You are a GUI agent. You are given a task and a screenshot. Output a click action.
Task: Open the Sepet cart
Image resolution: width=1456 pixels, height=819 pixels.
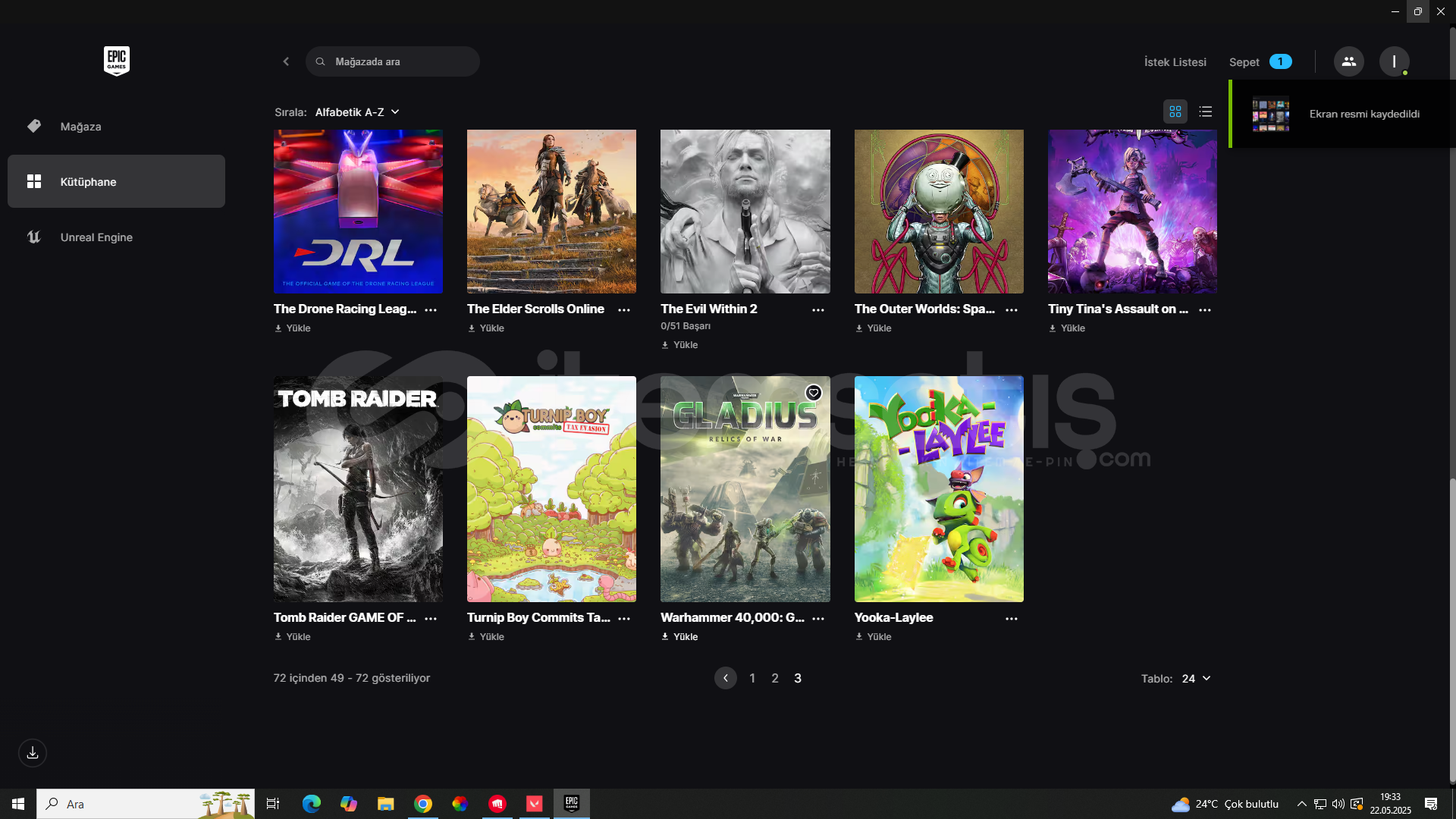coord(1260,62)
